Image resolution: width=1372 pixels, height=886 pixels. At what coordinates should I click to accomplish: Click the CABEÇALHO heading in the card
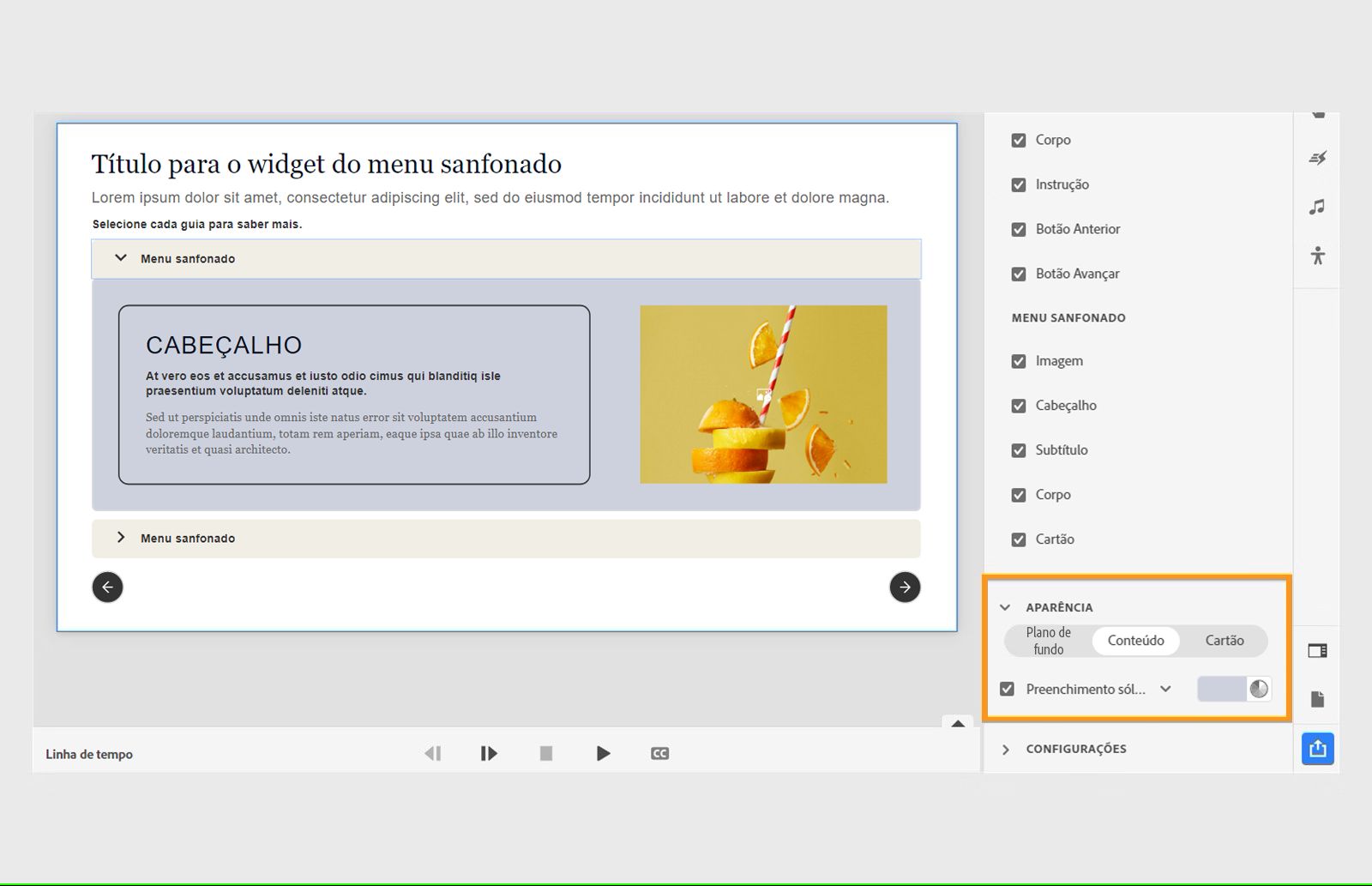point(224,345)
